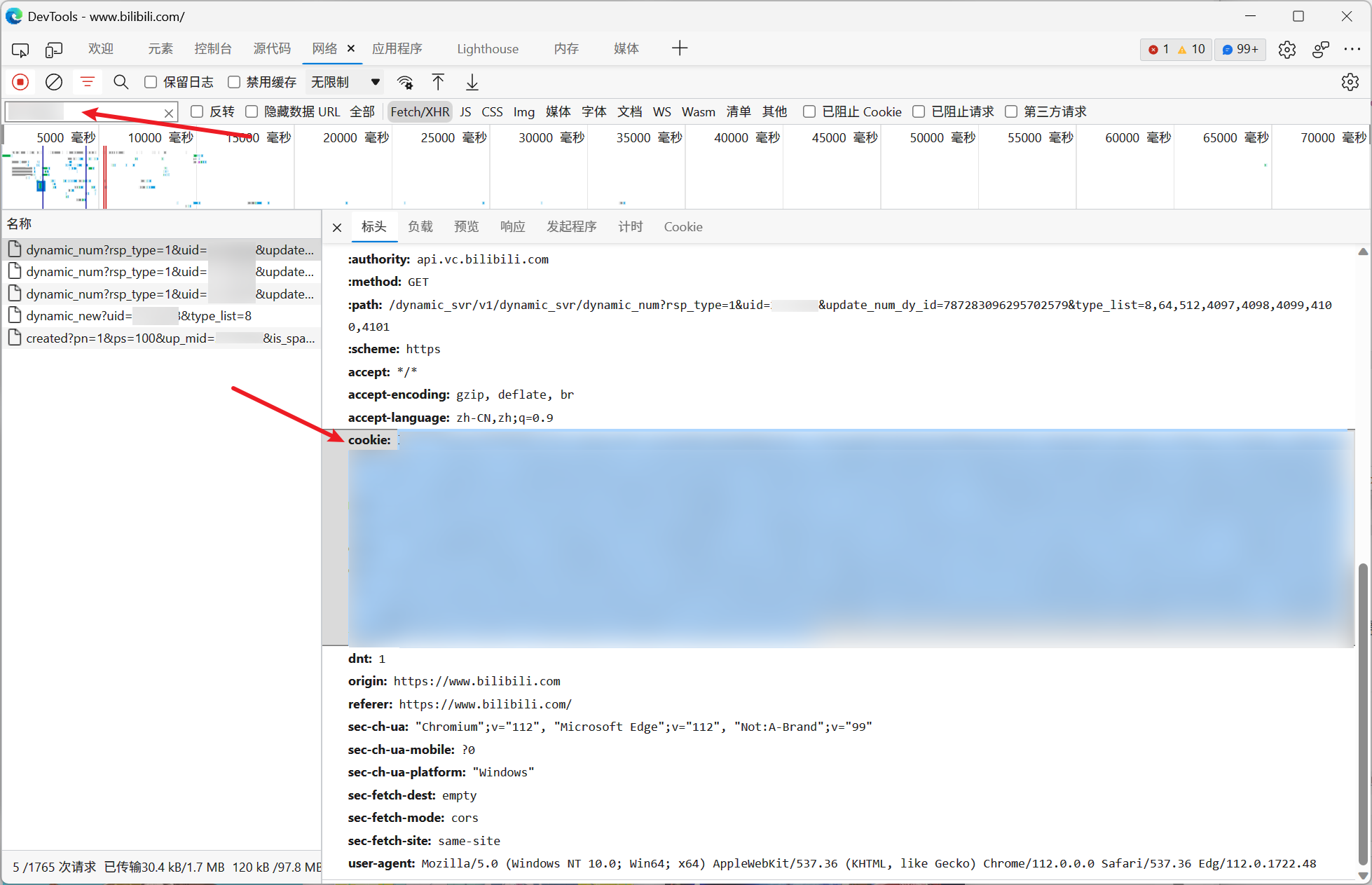
Task: Check the 第三方请求 checkbox
Action: (x=1011, y=111)
